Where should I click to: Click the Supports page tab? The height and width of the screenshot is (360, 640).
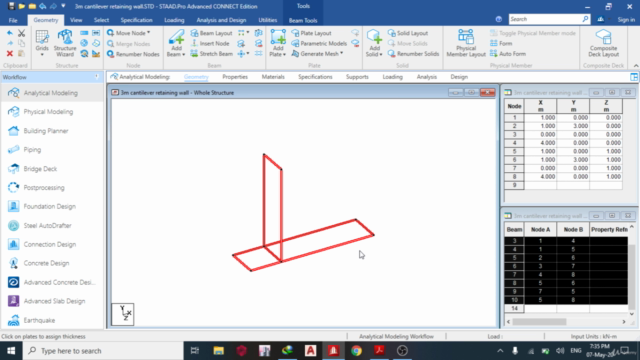coord(357,77)
